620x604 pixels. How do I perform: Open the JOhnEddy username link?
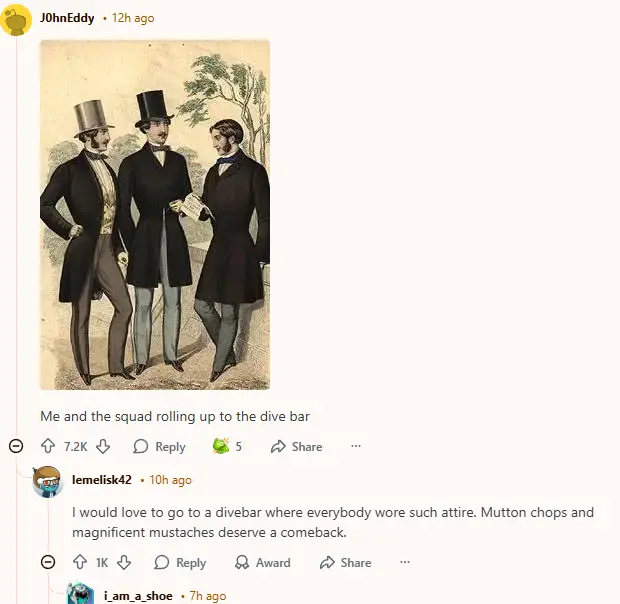tap(67, 18)
